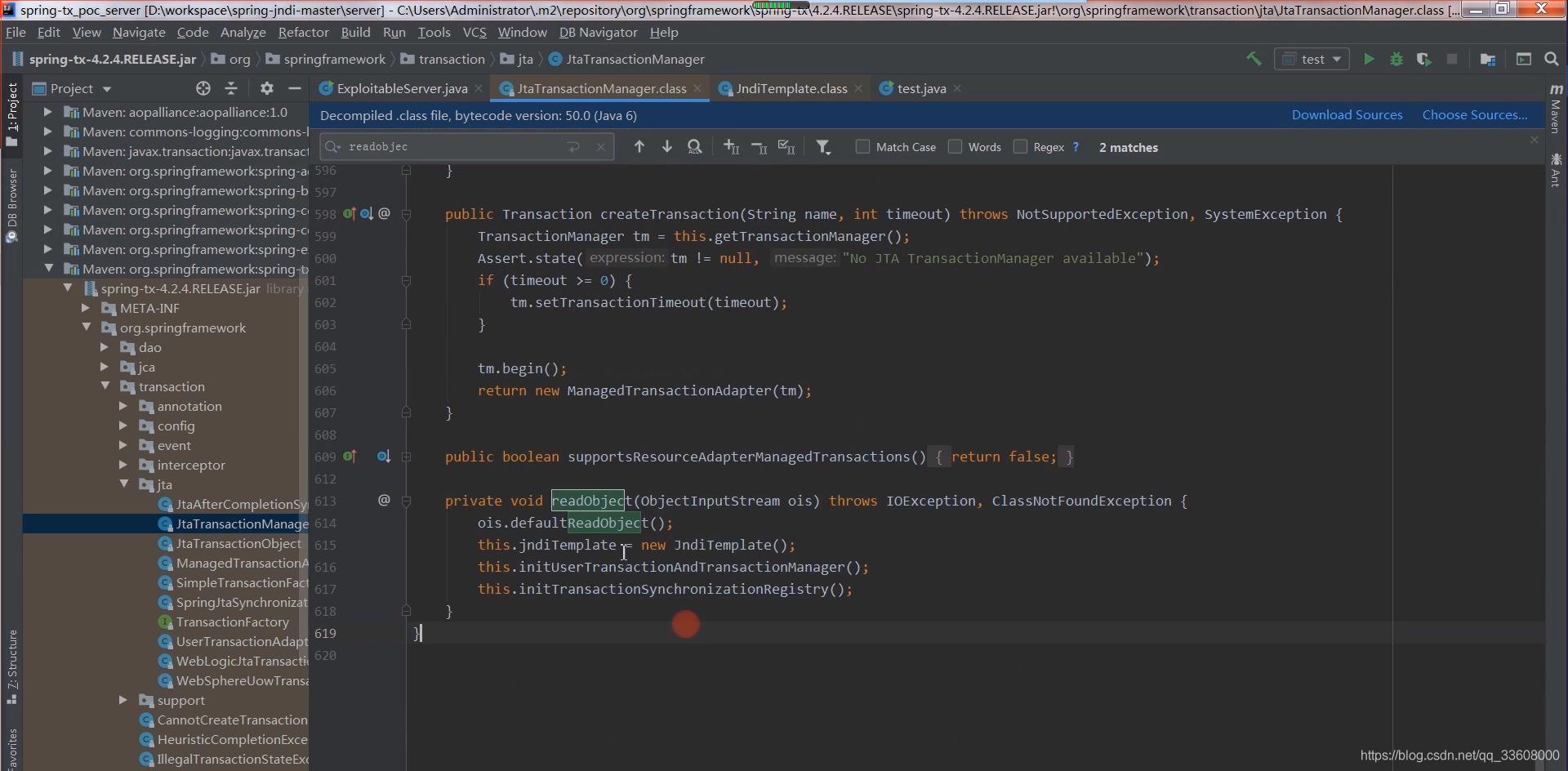
Task: Open the Structure tool window
Action: pyautogui.click(x=11, y=667)
